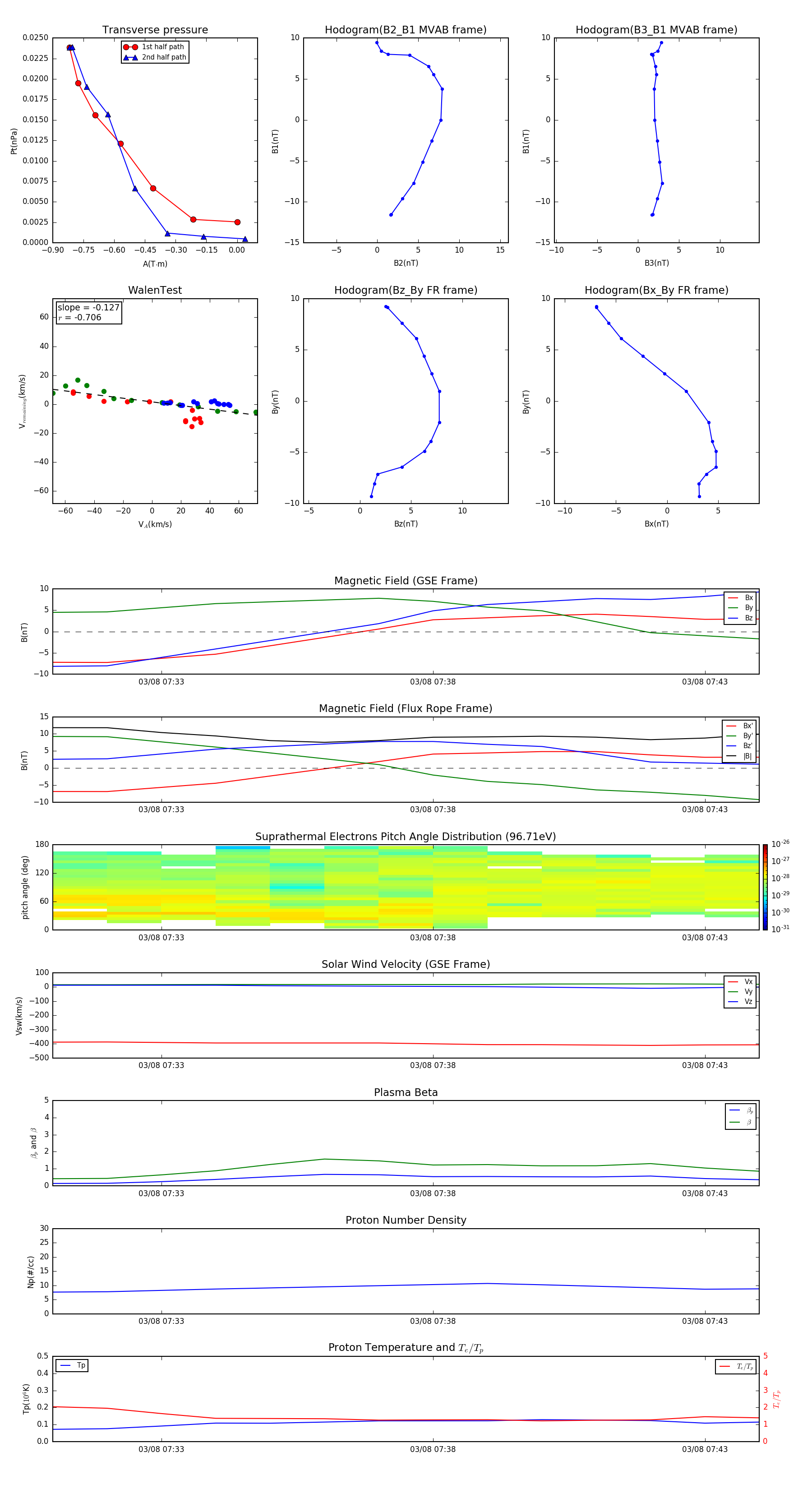Click 'Bx' in GSE field legend
Viewport: 812px width, 1489px height.
coord(749,598)
